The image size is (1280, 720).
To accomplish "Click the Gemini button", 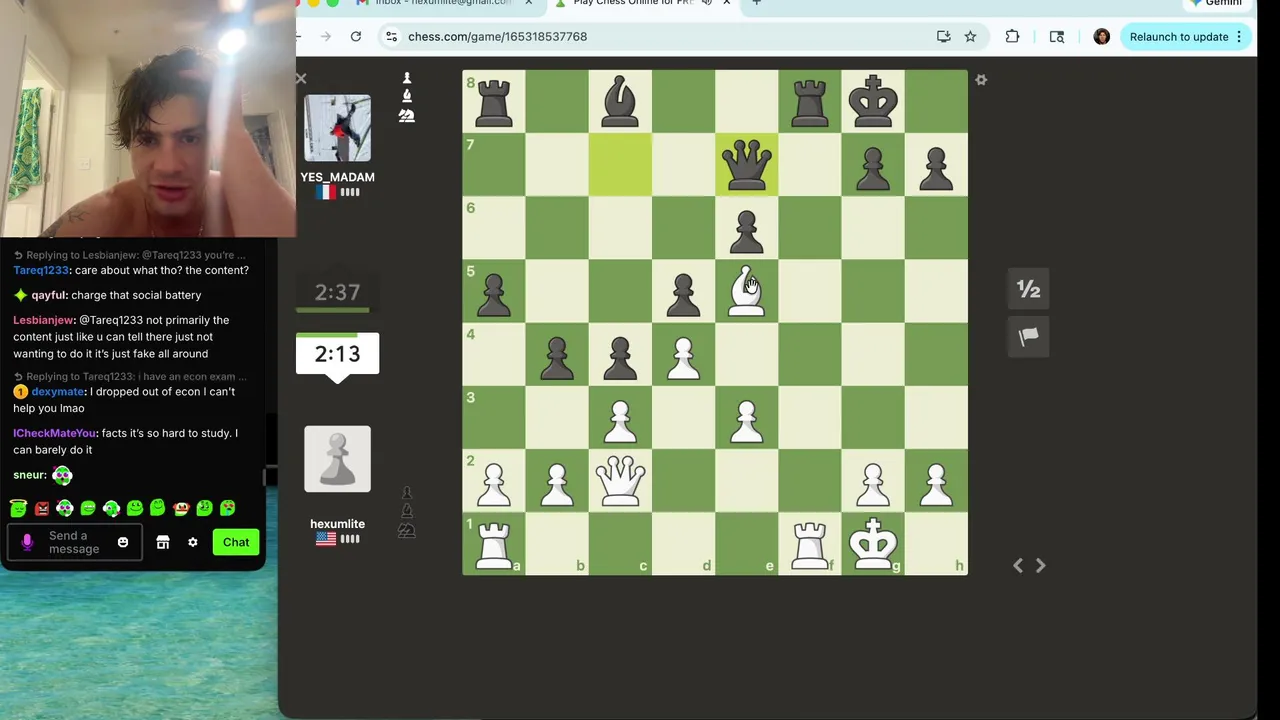I will 1215,4.
